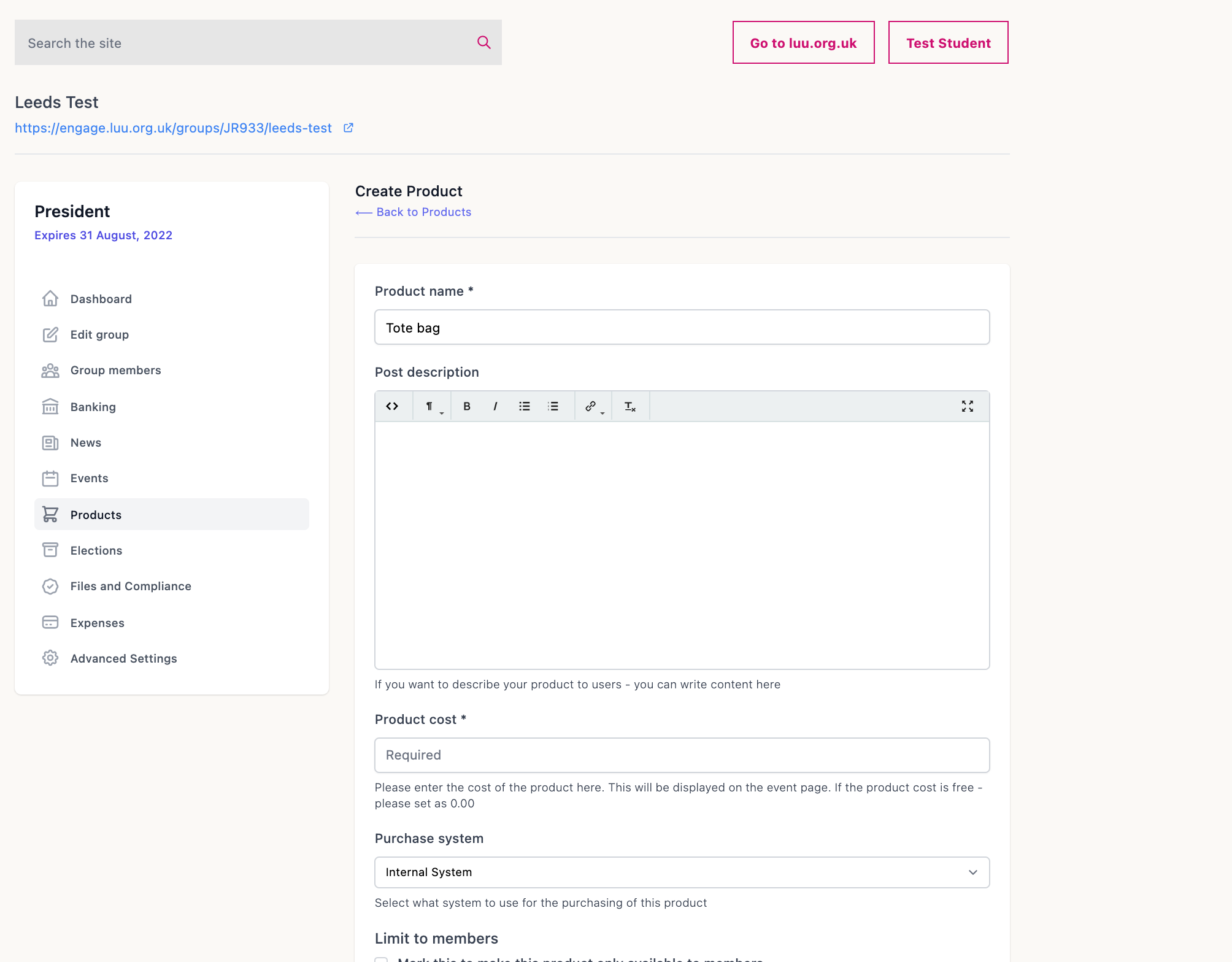The image size is (1232, 962).
Task: Toggle italic formatting in description editor
Action: pyautogui.click(x=497, y=406)
